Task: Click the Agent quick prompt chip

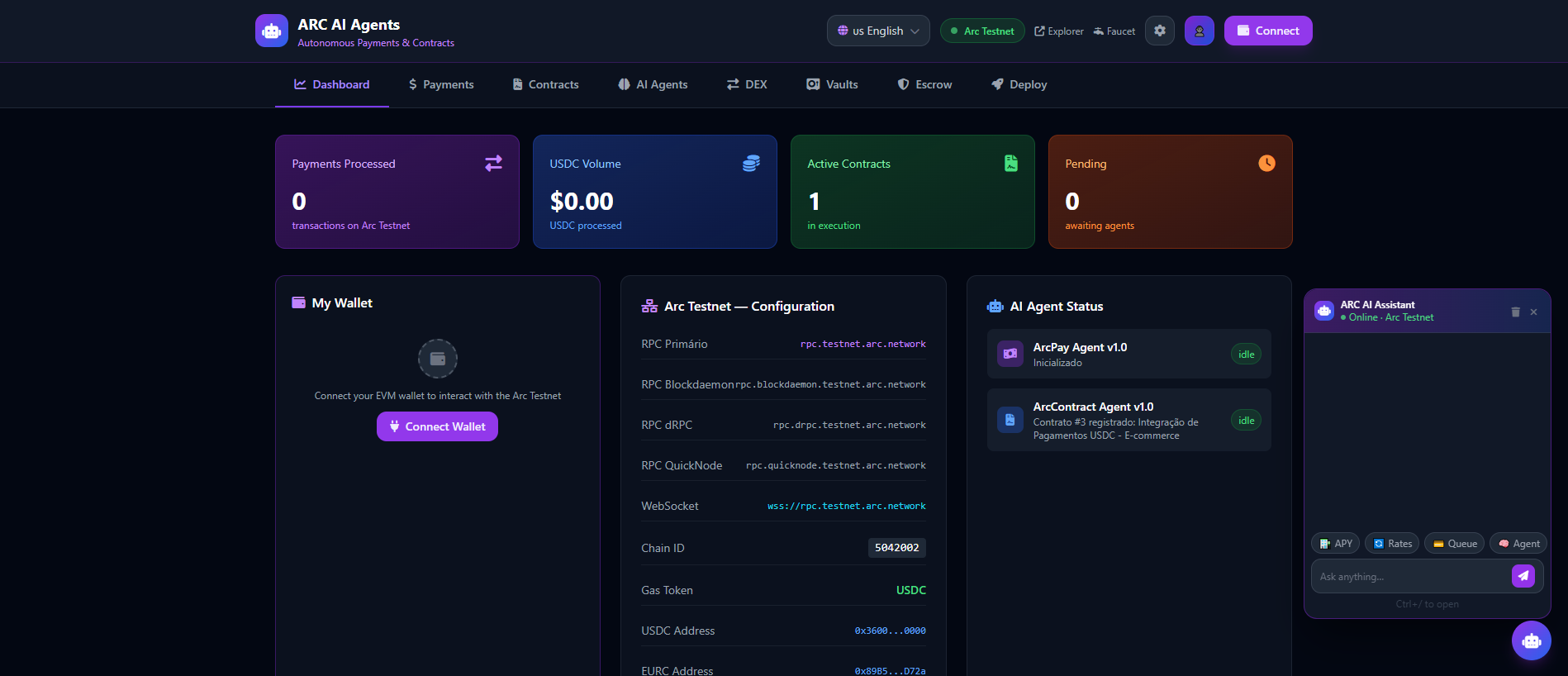Action: (x=1518, y=543)
